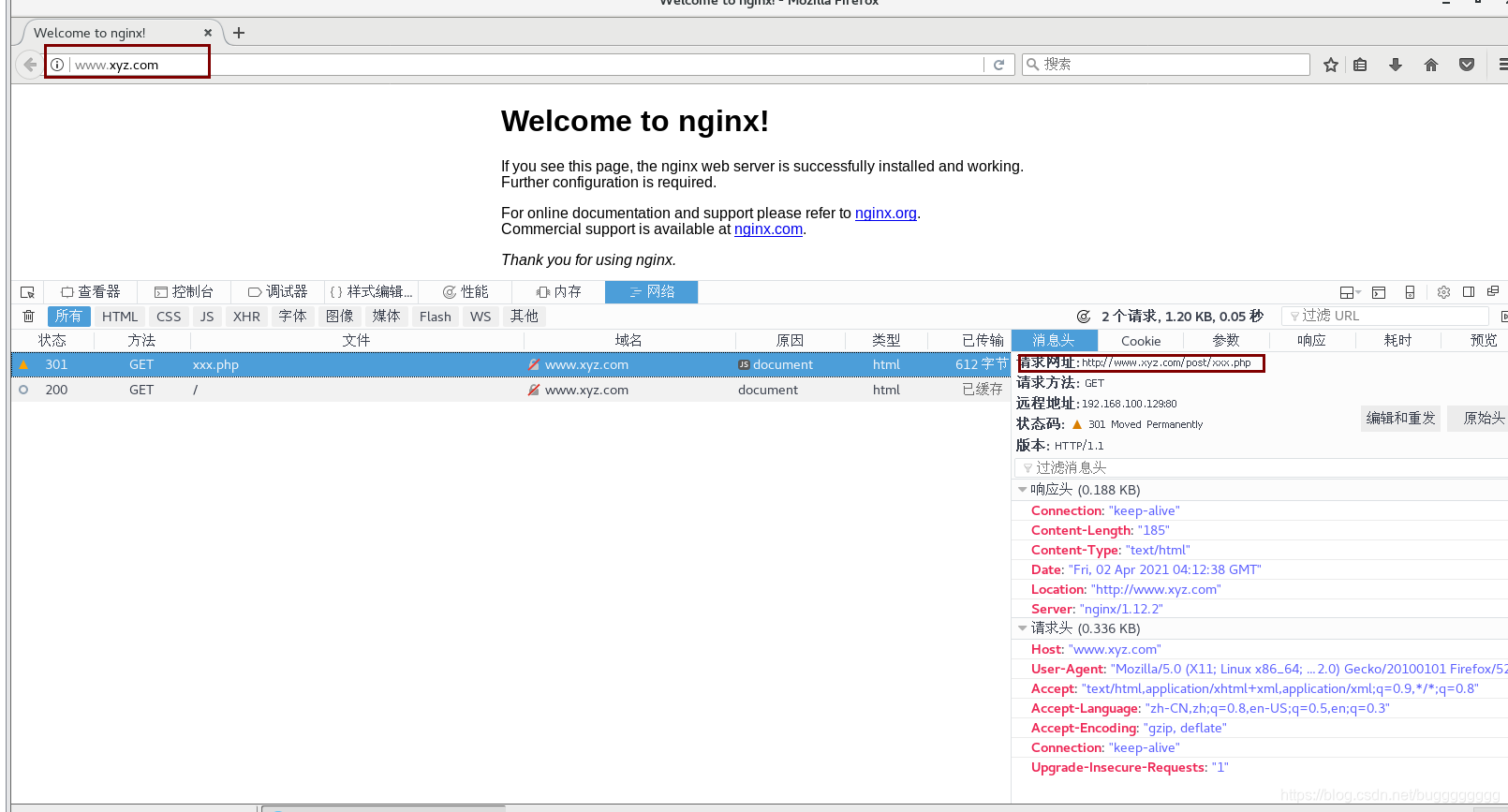
Task: Open the 耗时 timings detail tab
Action: pyautogui.click(x=1397, y=341)
